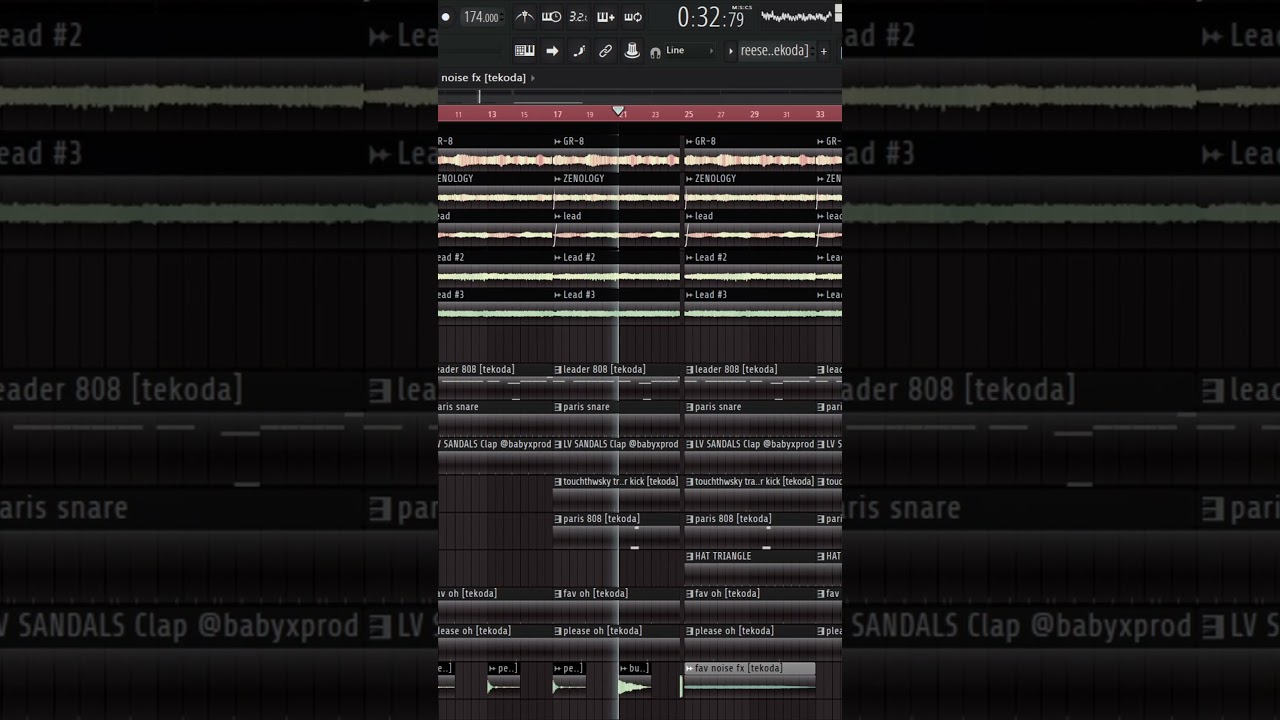The height and width of the screenshot is (720, 1280).
Task: Select 'fav oh [tekoda]' pattern at bar 25
Action: point(750,605)
